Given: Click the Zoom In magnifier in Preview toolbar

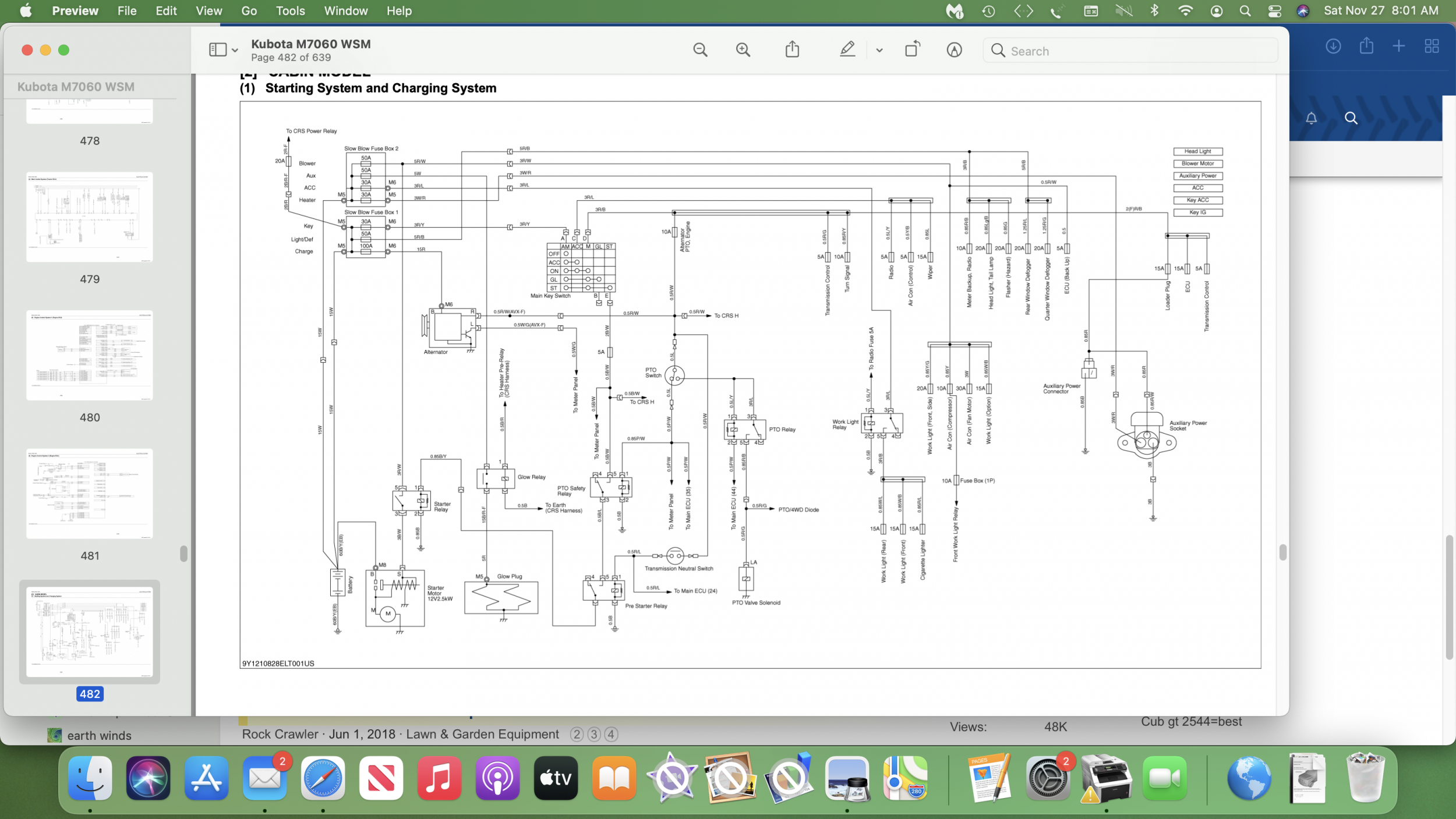Looking at the screenshot, I should pyautogui.click(x=743, y=50).
